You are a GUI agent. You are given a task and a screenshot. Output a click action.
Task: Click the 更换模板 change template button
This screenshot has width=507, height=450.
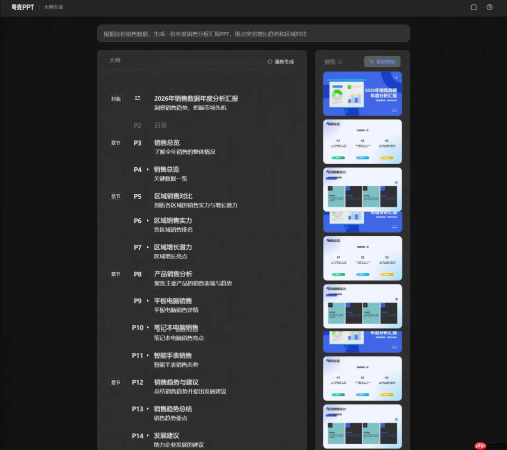tap(382, 62)
